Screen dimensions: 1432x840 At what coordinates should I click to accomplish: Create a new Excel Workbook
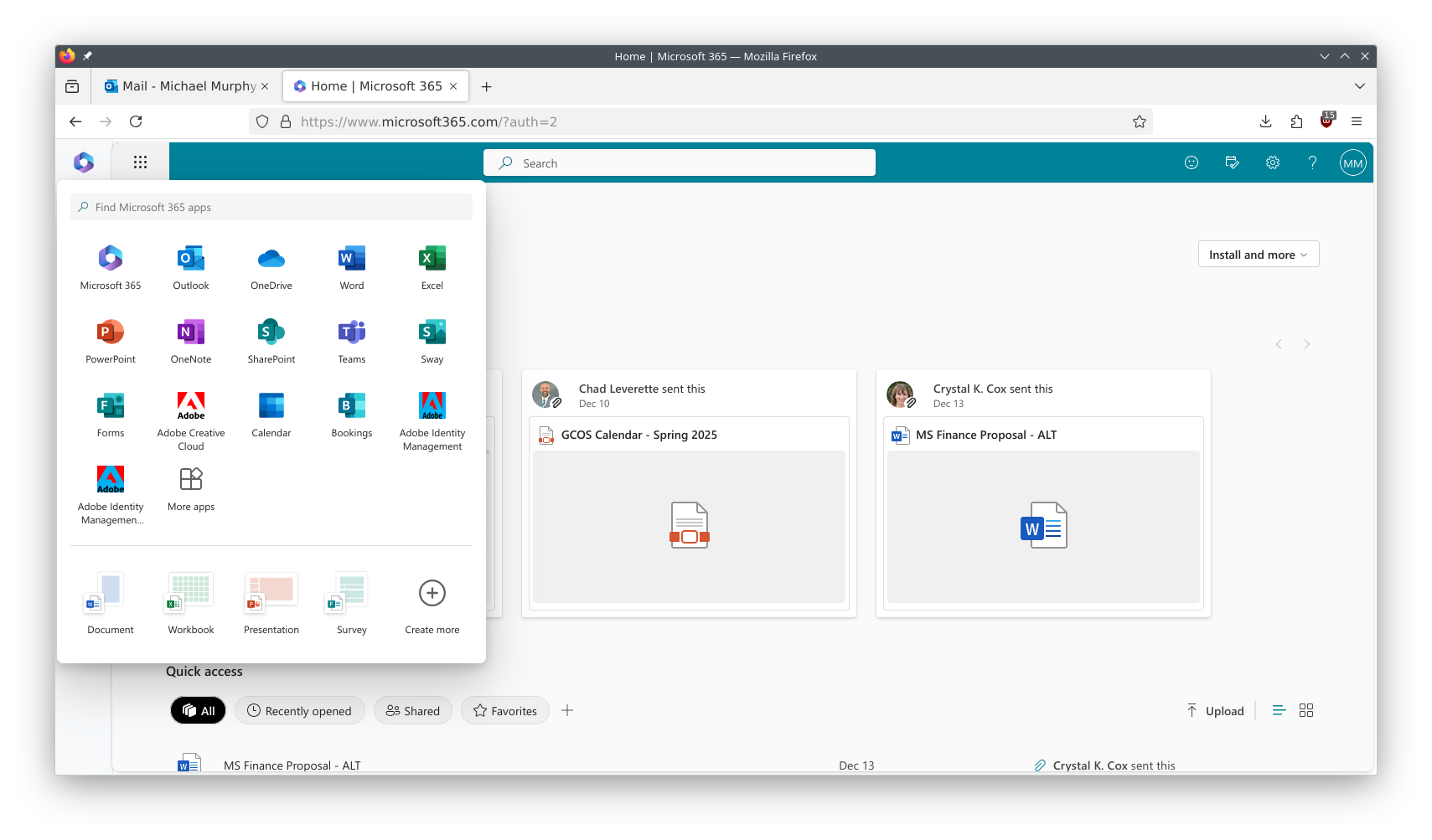pos(191,603)
